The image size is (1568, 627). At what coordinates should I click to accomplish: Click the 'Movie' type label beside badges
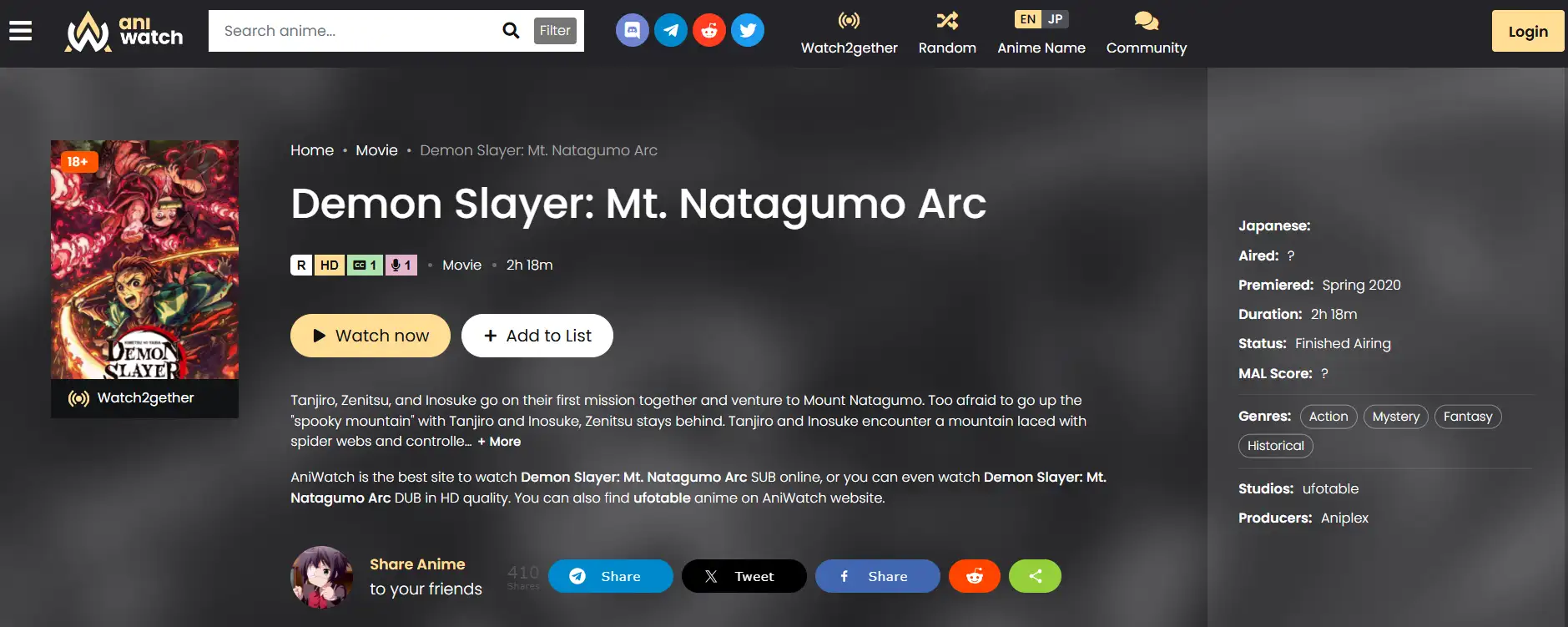pos(461,265)
